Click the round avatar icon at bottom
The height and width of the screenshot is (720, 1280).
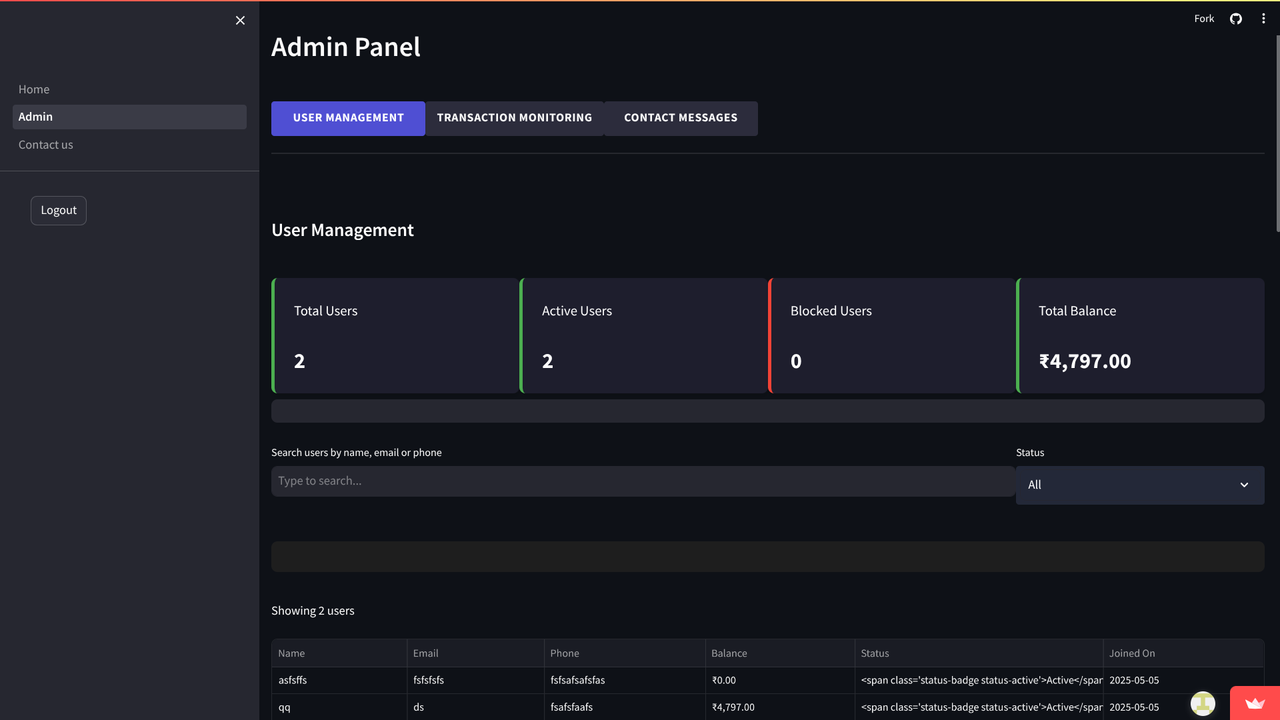1203,703
